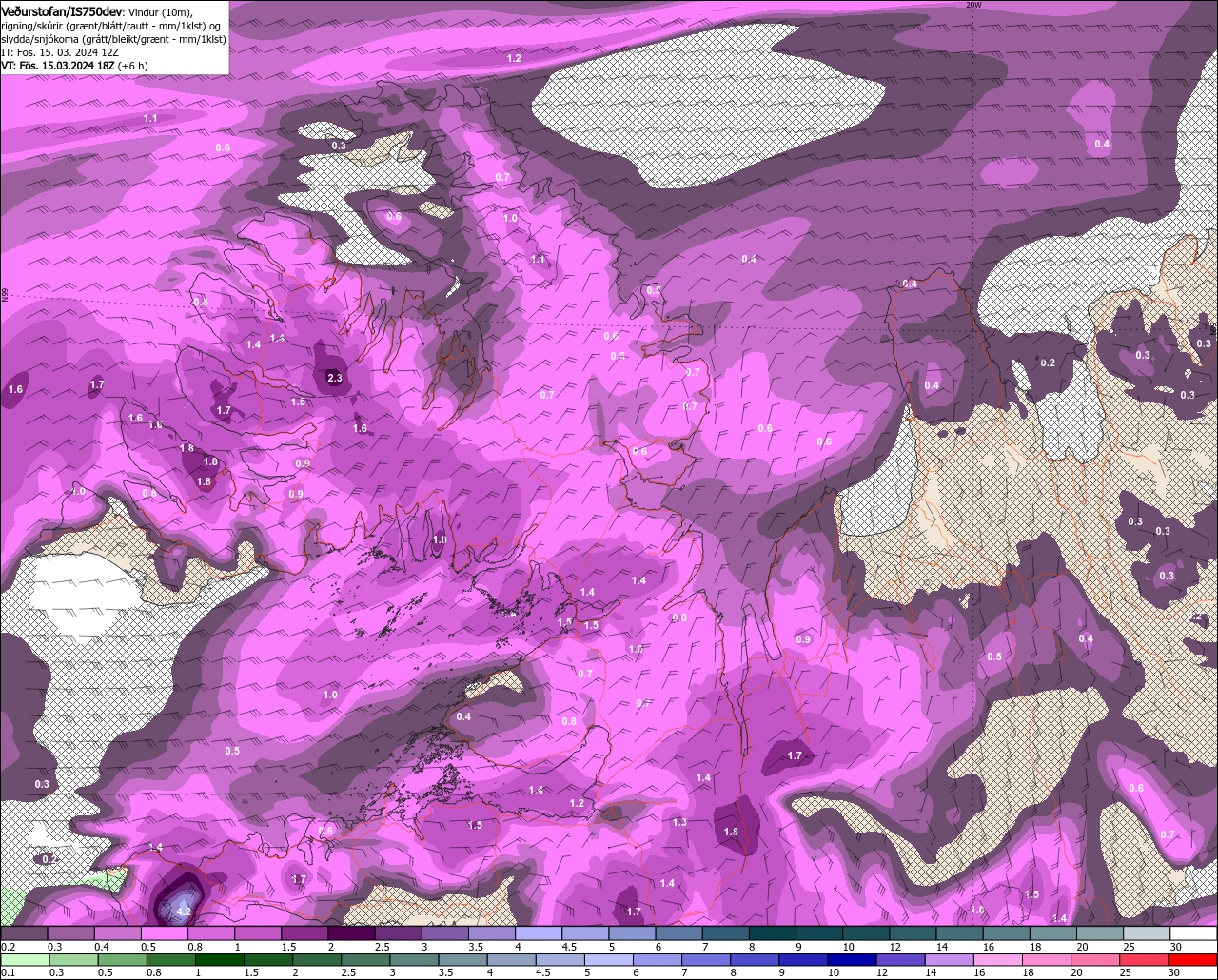The width and height of the screenshot is (1218, 980).
Task: Click the dark teal swatch labeled 8 in the upper legend
Action: 772,933
